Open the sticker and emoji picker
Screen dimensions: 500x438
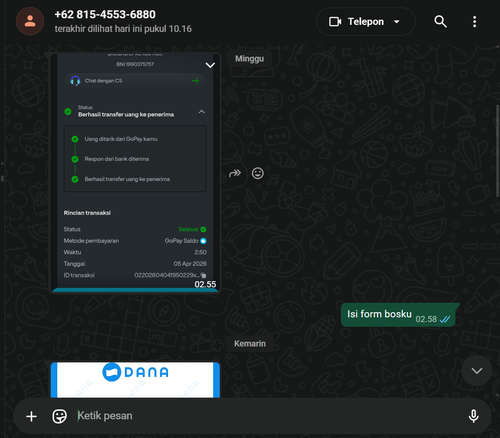tap(60, 416)
